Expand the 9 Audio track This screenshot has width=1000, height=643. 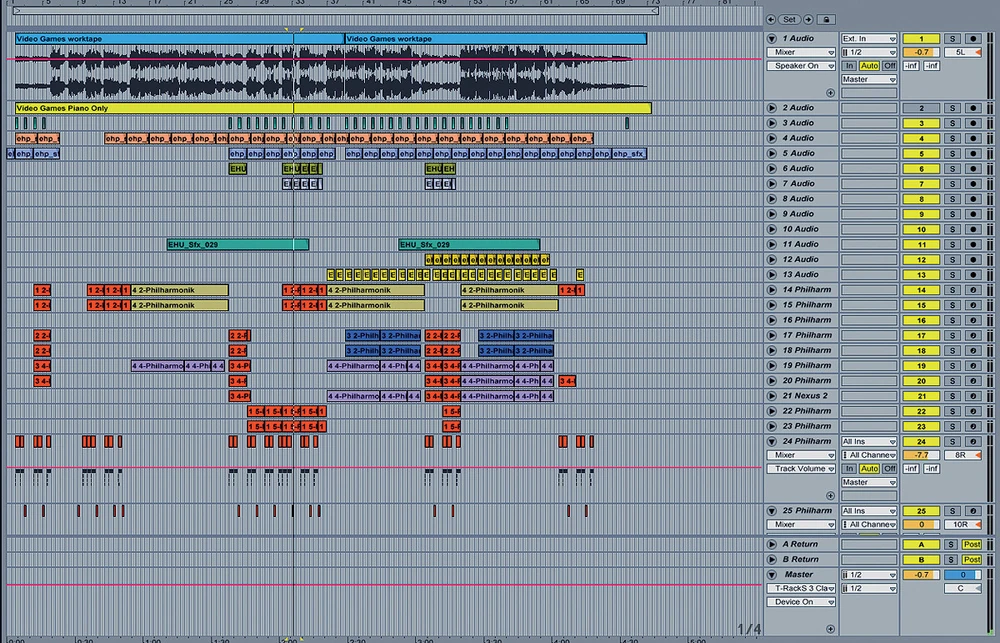(772, 214)
